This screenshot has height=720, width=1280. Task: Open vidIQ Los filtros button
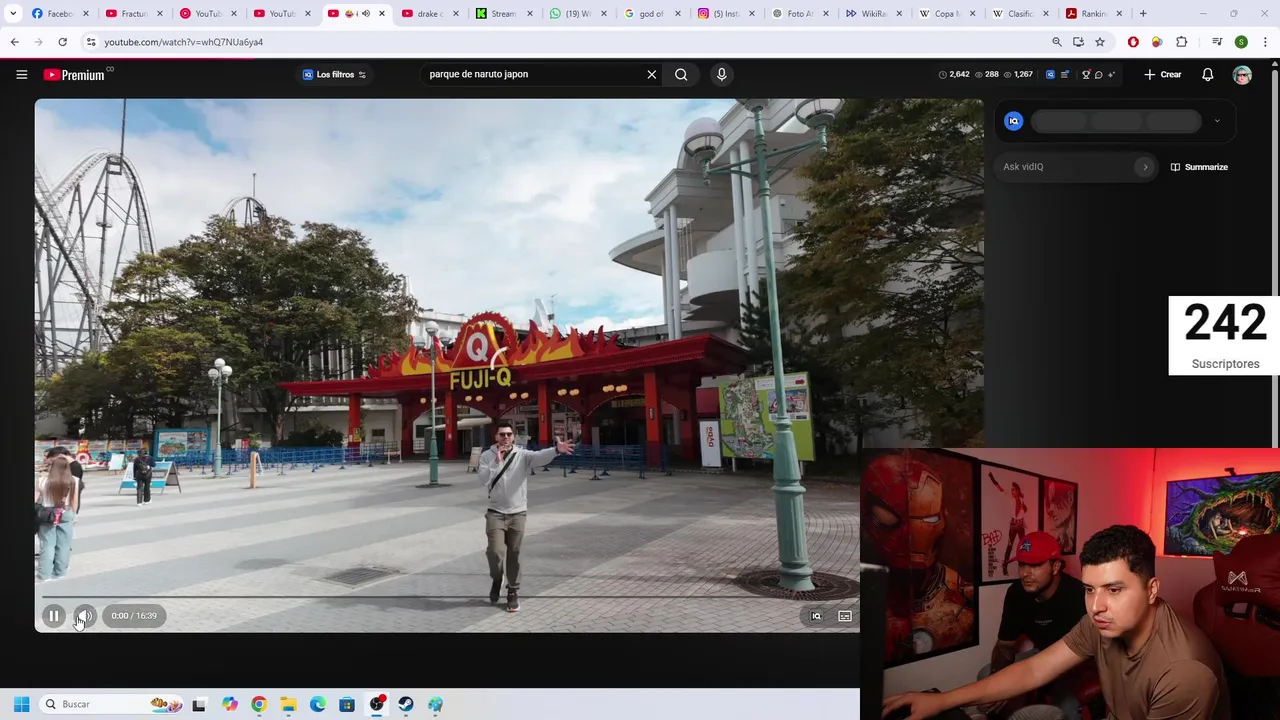[x=335, y=74]
